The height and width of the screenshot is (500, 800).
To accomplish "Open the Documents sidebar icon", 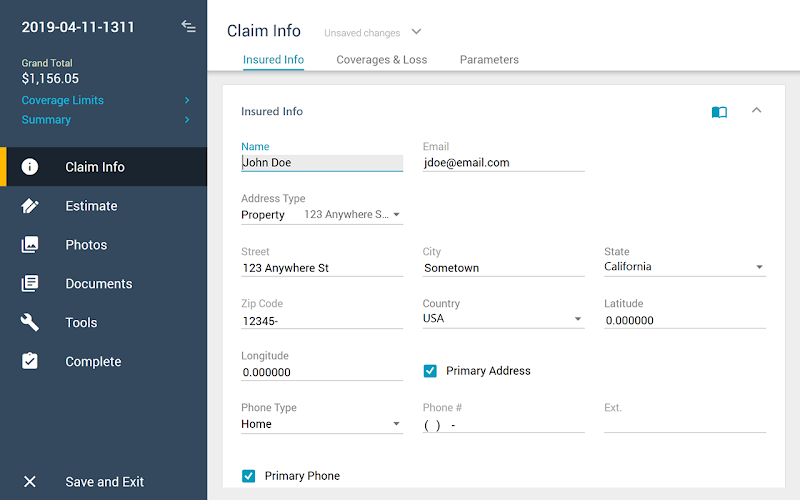I will pyautogui.click(x=30, y=283).
